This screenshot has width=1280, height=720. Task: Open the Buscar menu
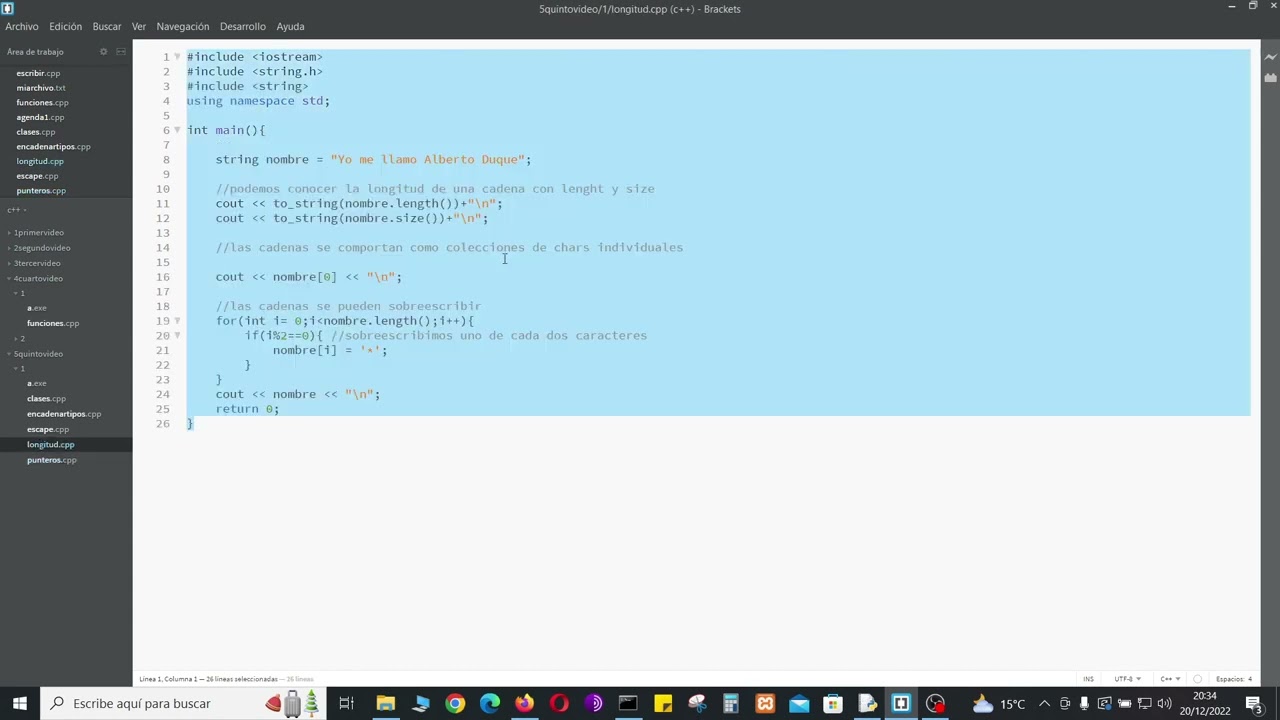(x=107, y=26)
